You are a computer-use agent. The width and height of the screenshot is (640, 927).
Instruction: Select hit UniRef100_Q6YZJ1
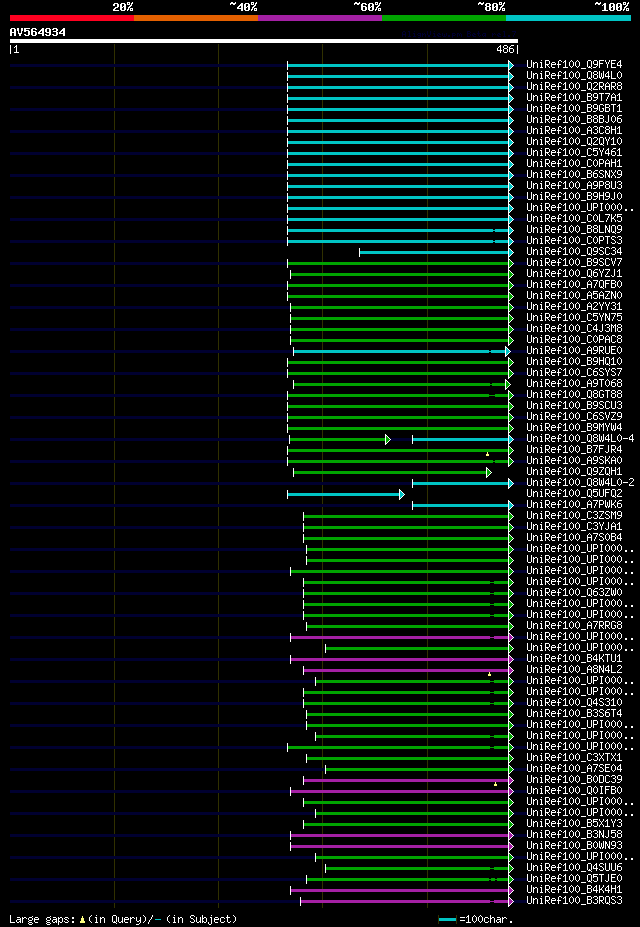574,274
